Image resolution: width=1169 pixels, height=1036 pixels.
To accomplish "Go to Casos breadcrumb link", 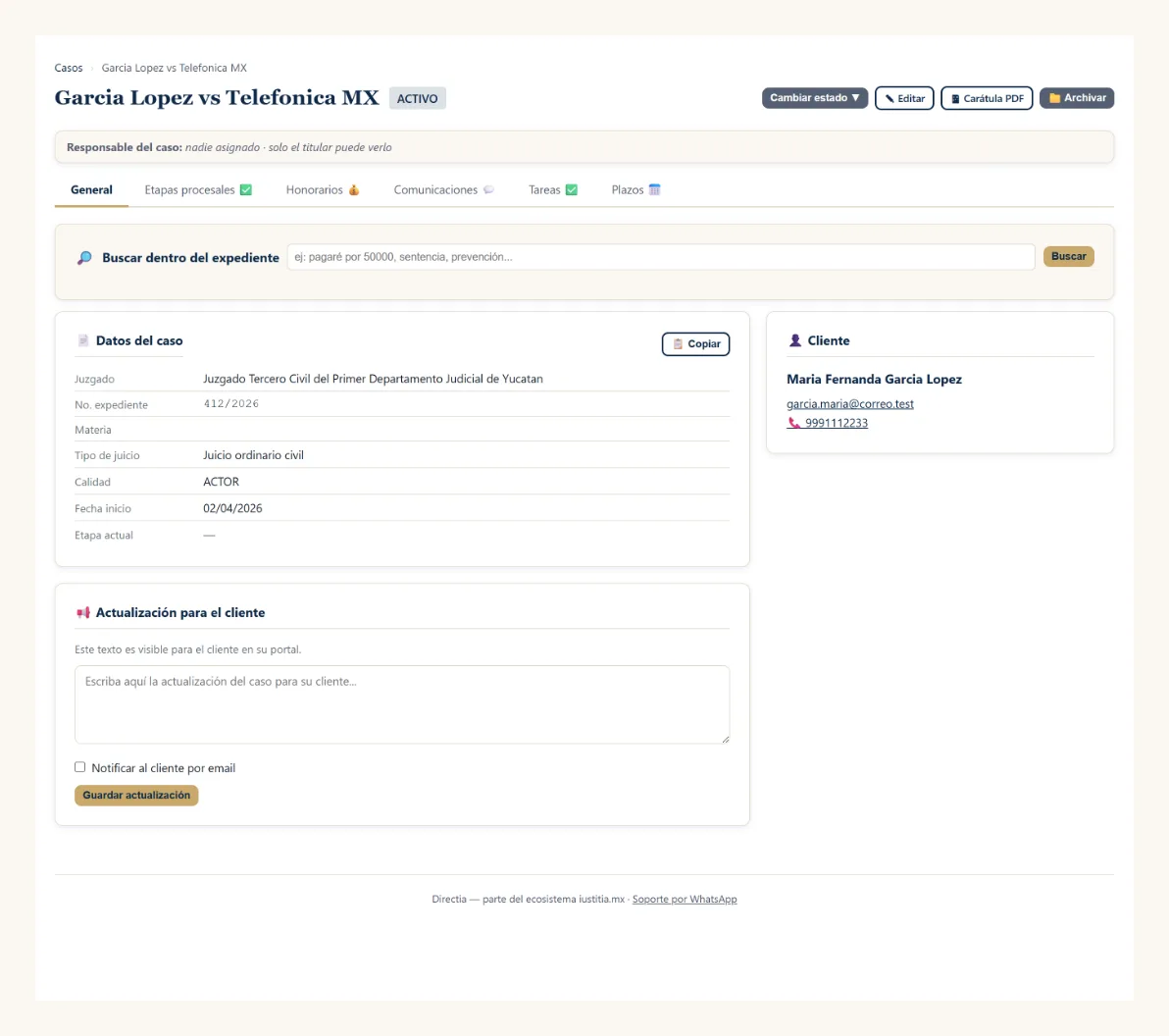I will click(x=69, y=68).
